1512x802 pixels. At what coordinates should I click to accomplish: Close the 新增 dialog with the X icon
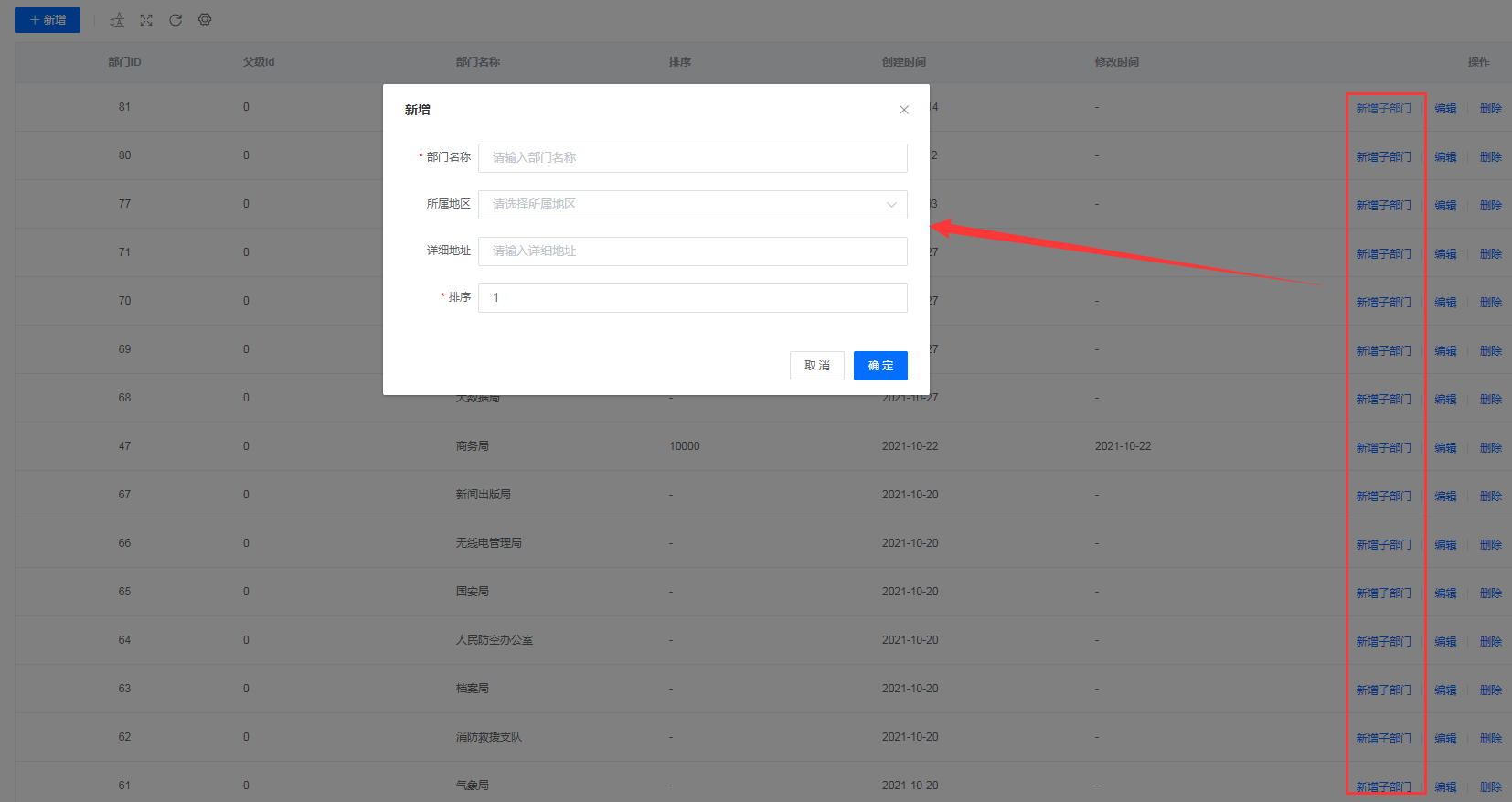904,110
